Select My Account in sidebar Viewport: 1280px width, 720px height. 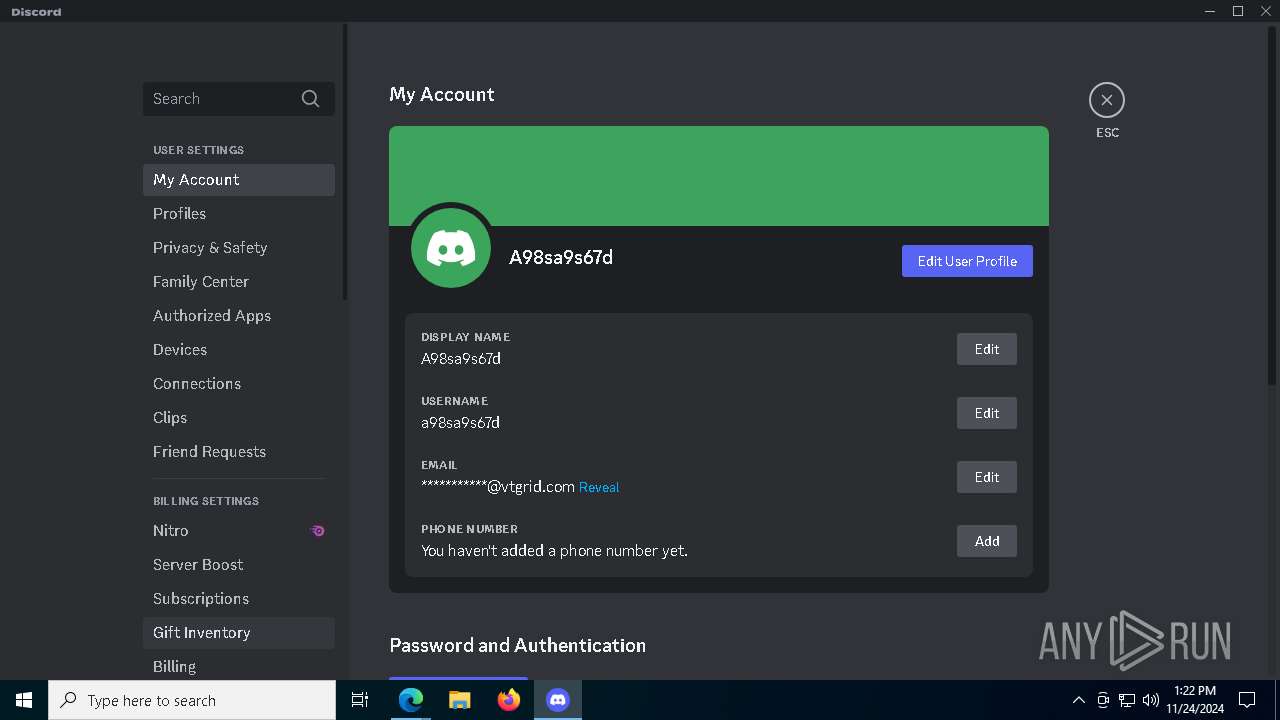click(x=239, y=180)
